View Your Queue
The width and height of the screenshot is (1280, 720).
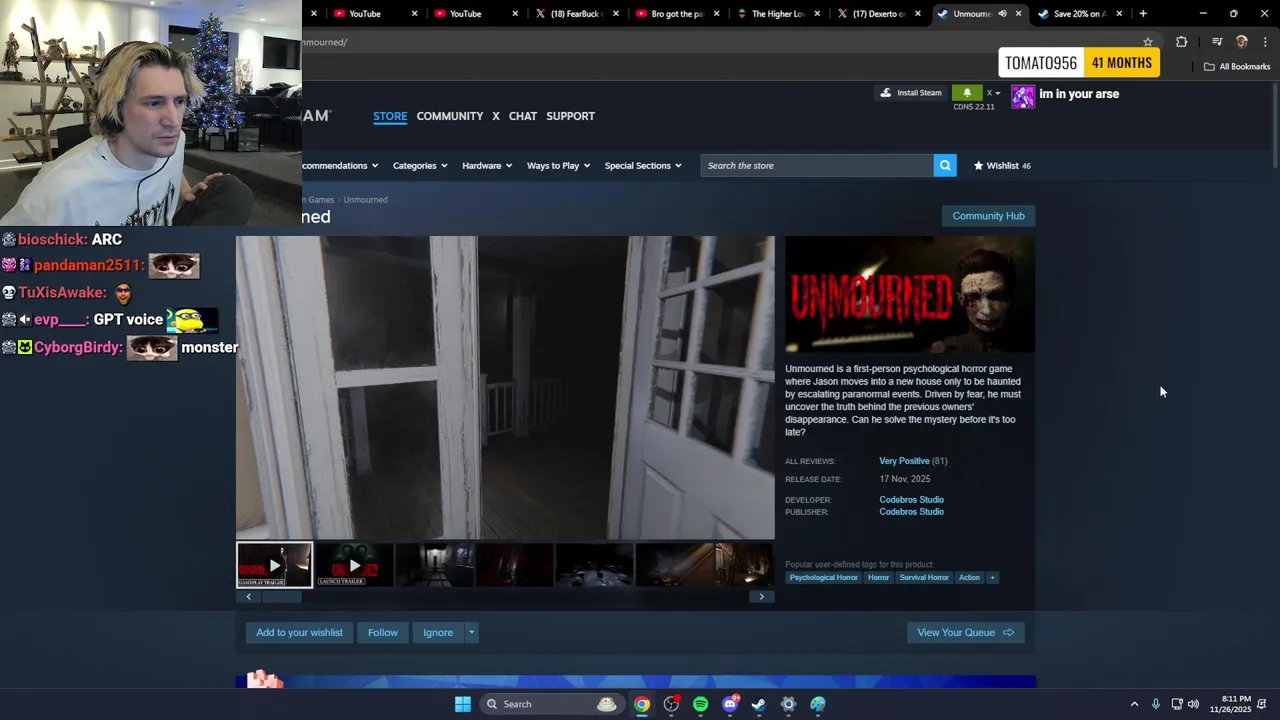coord(966,632)
